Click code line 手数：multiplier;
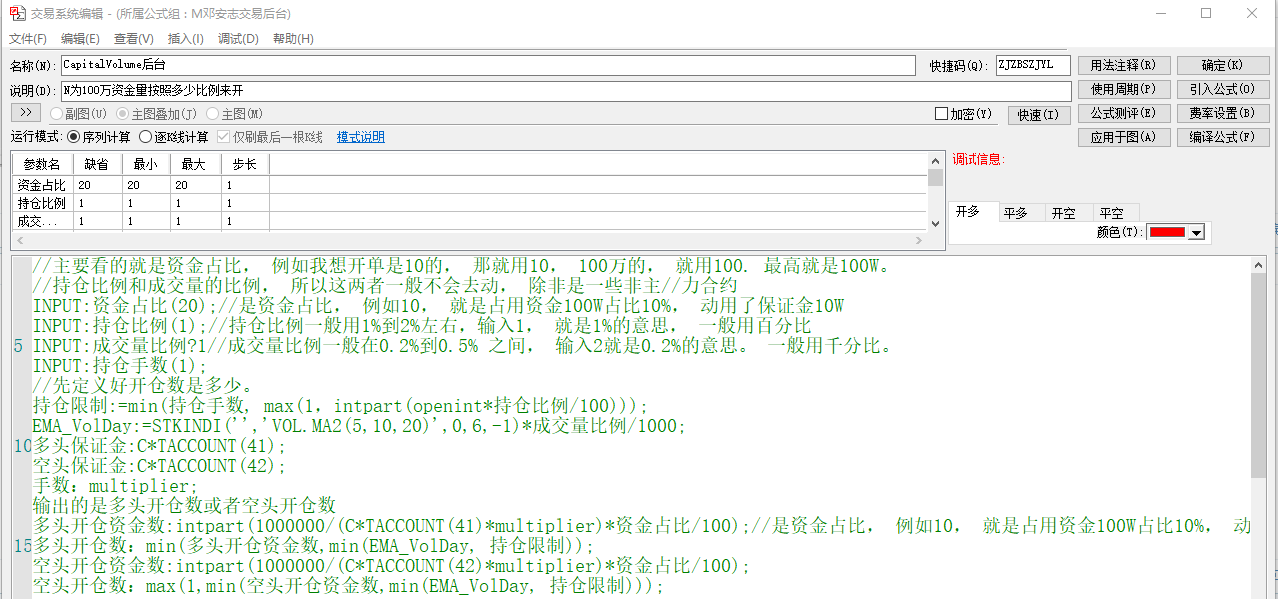Screen dimensions: 1278x599 (116, 486)
